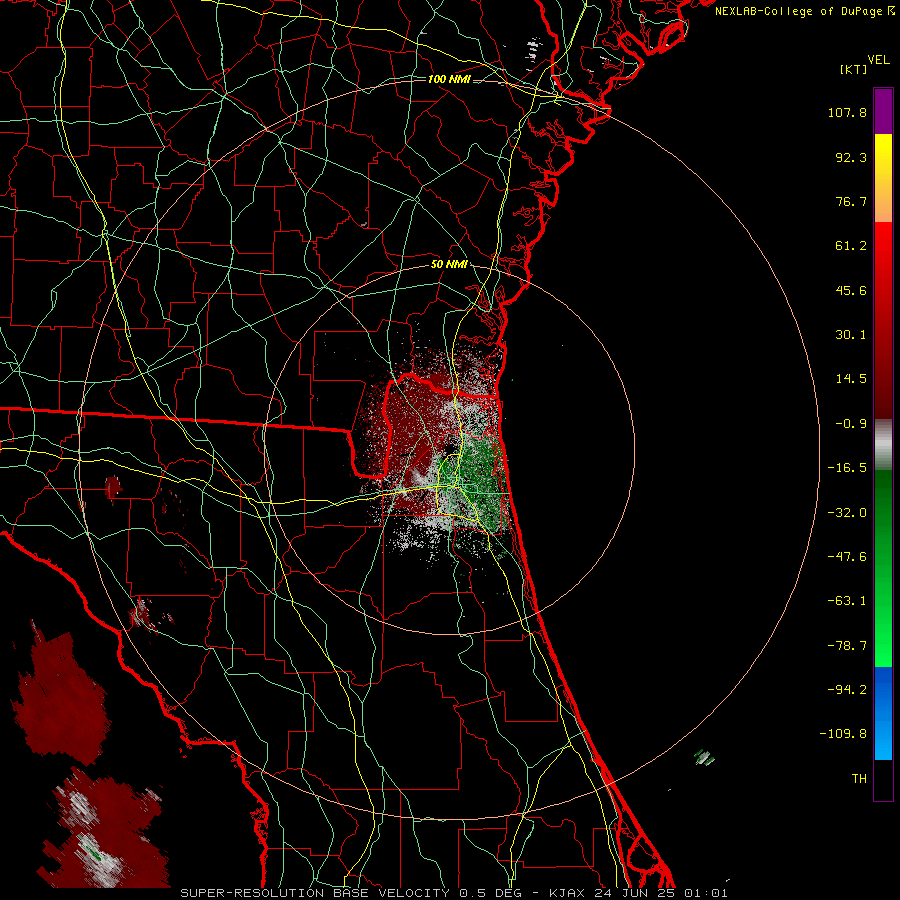The image size is (900, 900).
Task: Click the [KT] units label
Action: (x=854, y=69)
